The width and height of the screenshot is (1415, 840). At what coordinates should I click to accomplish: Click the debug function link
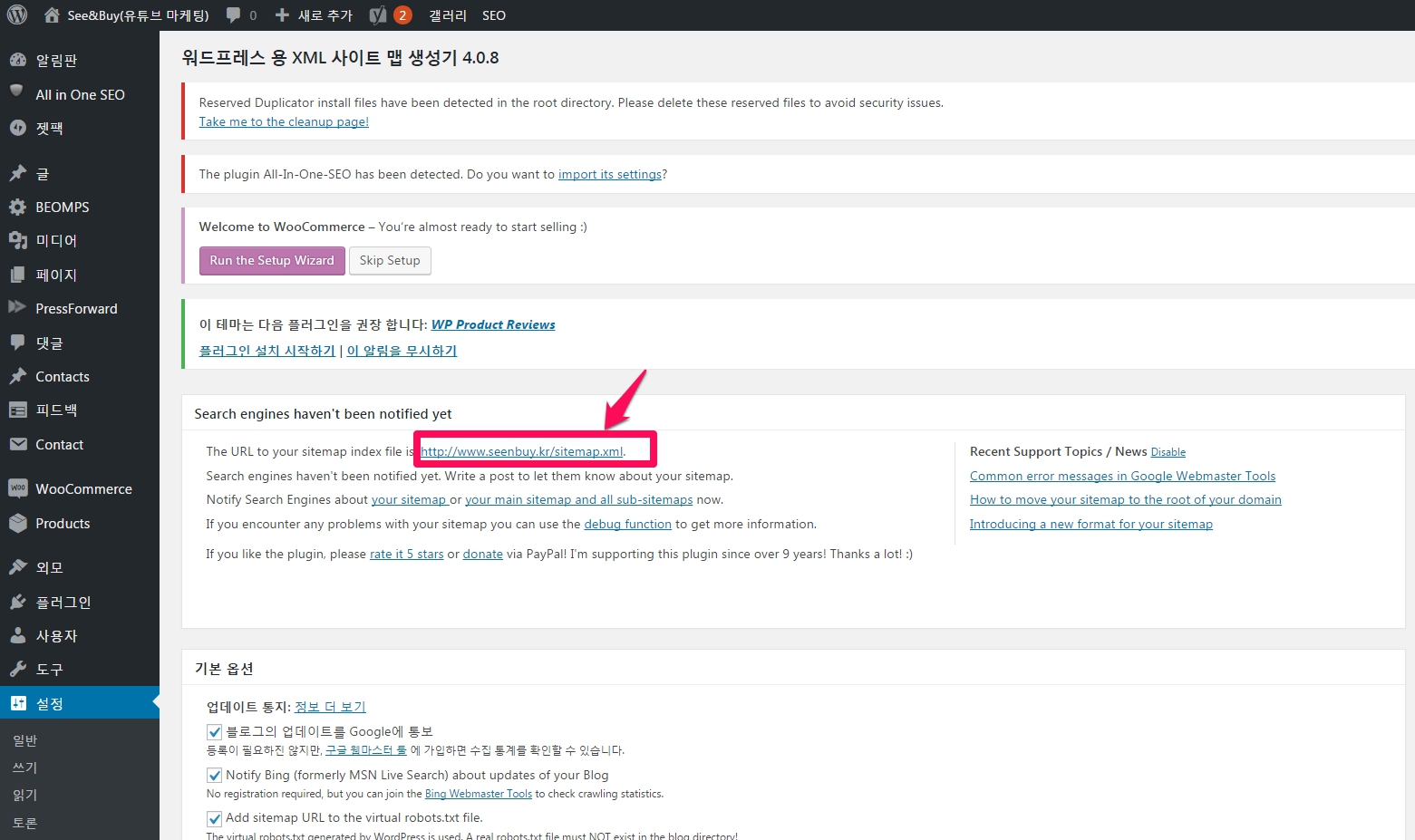(627, 524)
